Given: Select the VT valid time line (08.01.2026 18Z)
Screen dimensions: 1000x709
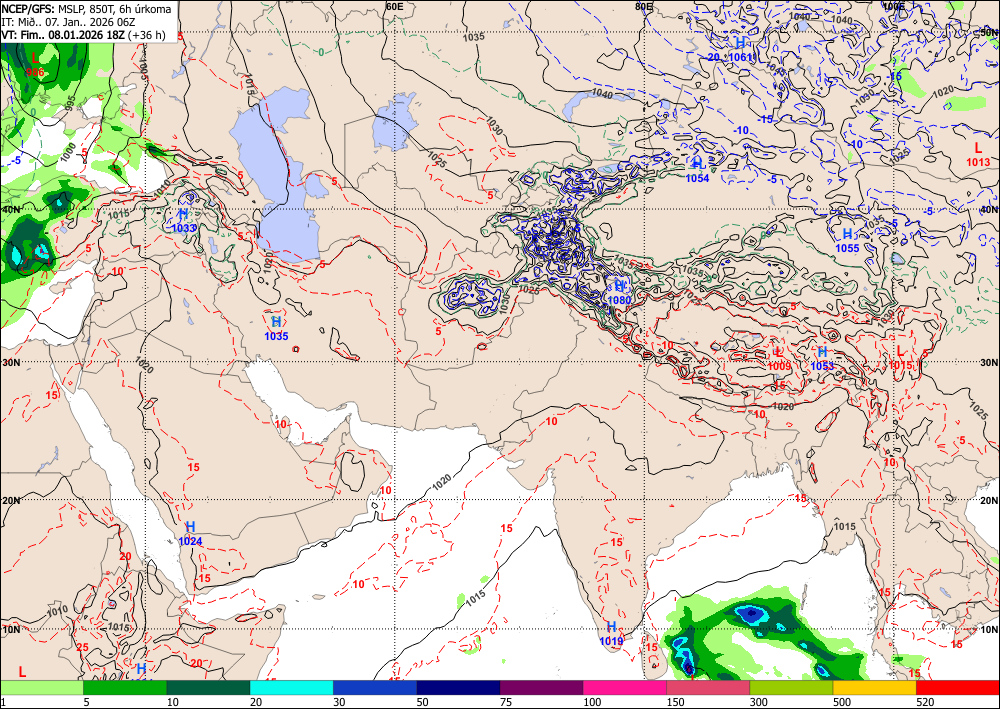Looking at the screenshot, I should [x=83, y=35].
